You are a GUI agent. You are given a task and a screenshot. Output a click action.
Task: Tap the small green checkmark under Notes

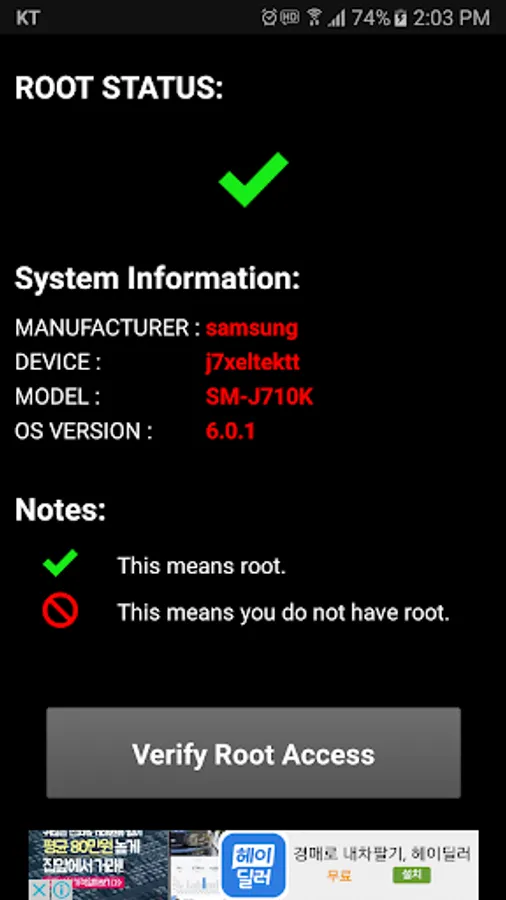pos(60,563)
